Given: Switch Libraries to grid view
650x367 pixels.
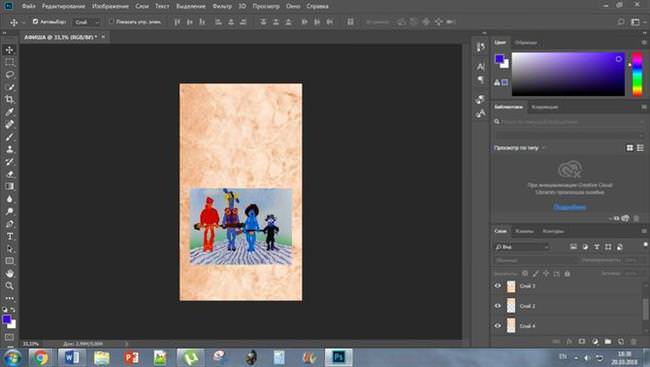Looking at the screenshot, I should [630, 148].
